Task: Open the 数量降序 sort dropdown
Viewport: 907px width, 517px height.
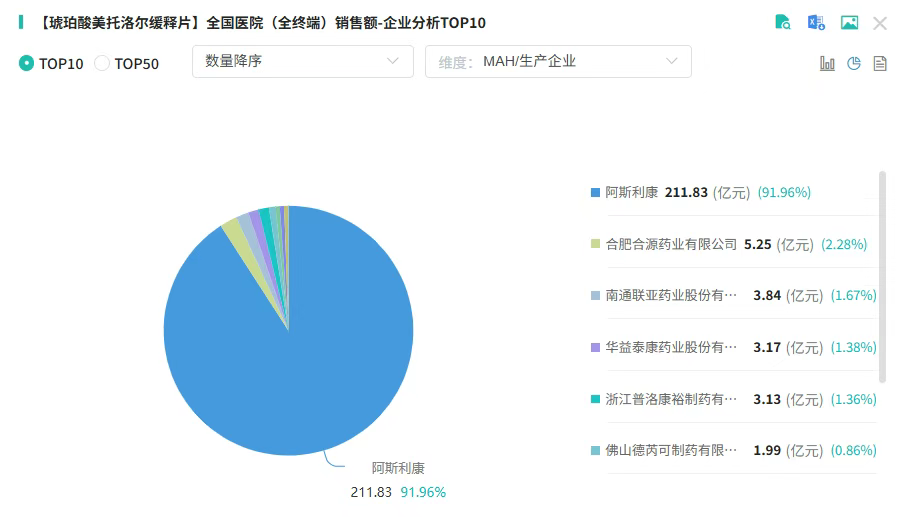Action: click(x=302, y=61)
